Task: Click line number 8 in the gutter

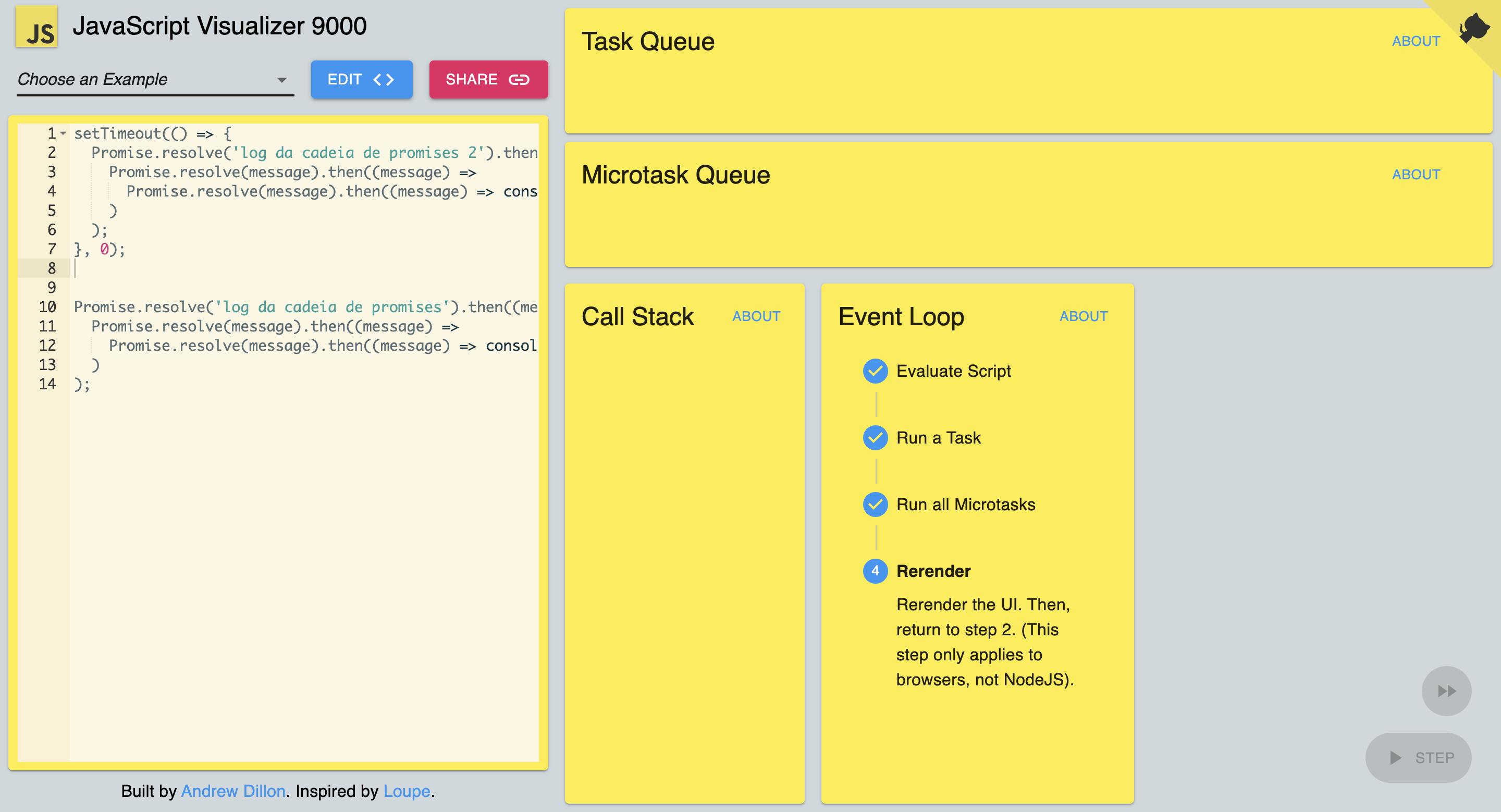Action: (x=52, y=268)
